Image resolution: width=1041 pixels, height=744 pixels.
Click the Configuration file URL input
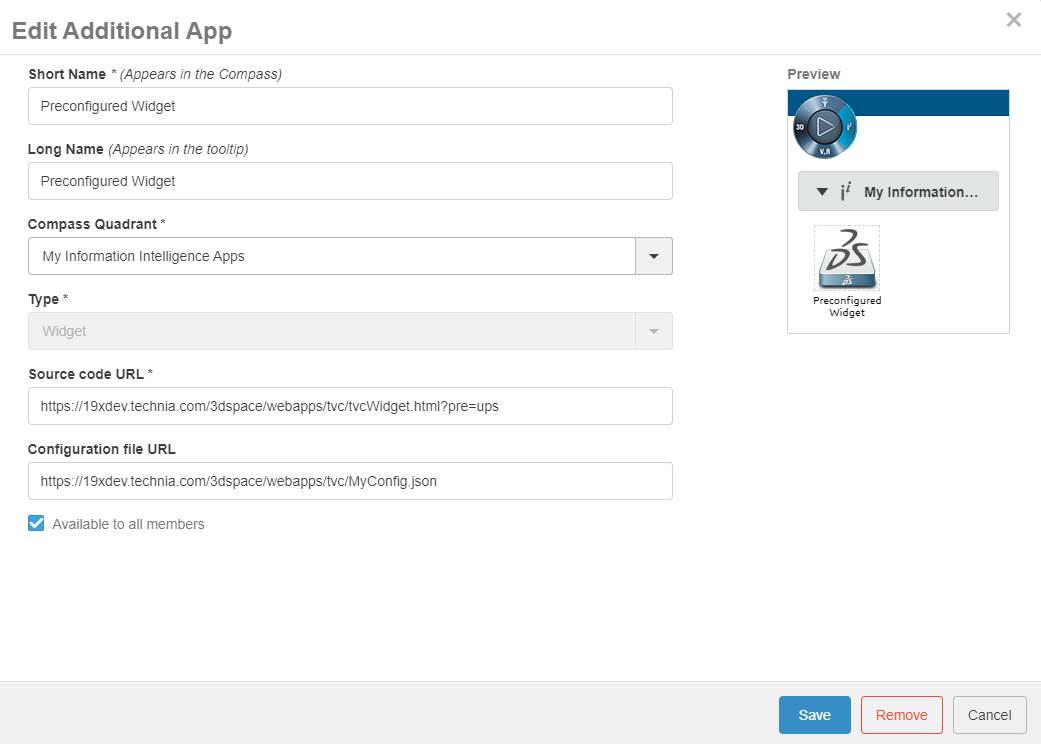coord(350,481)
